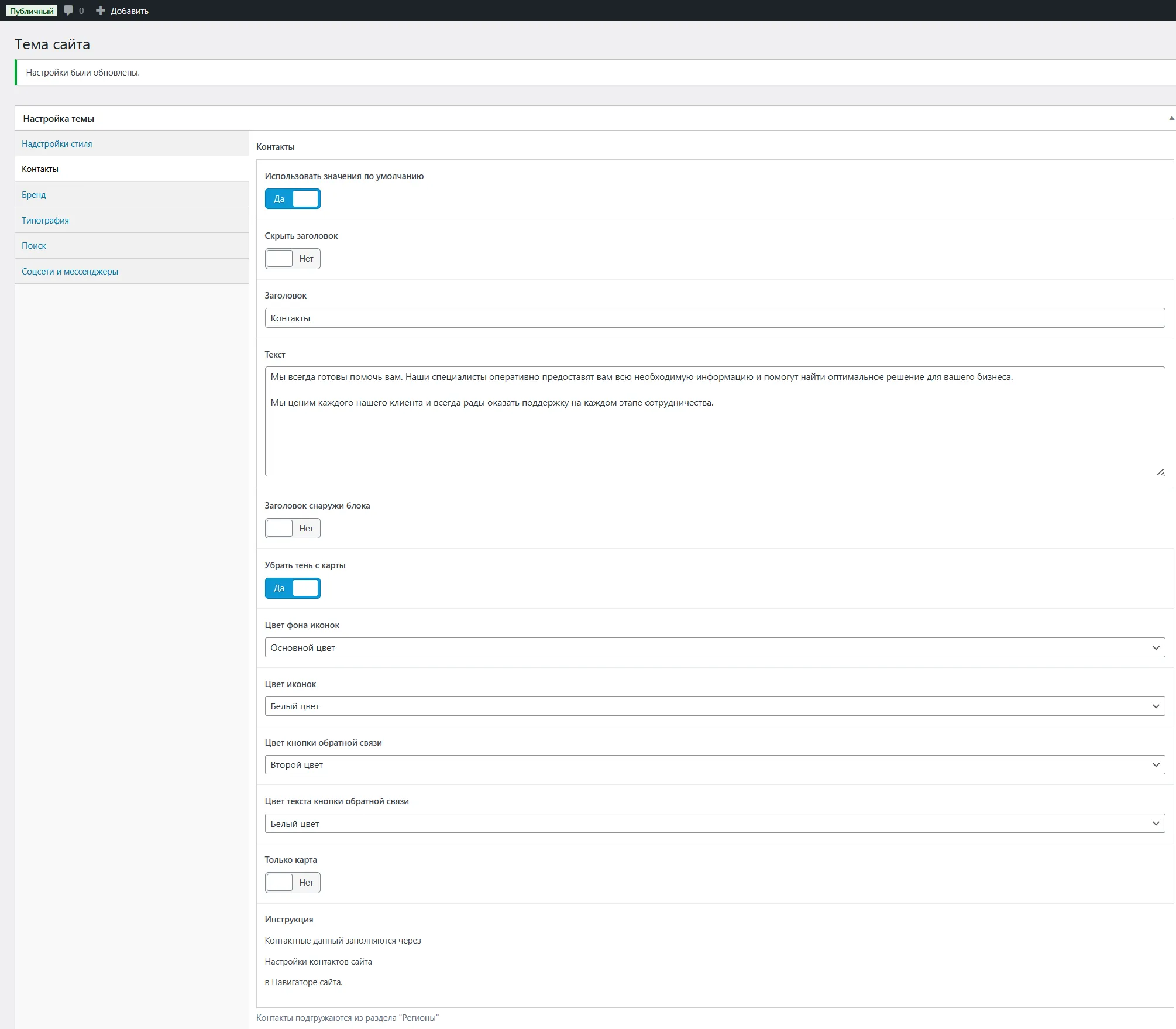Disable Убрать тень с карты switch
This screenshot has width=1176, height=1029.
293,588
